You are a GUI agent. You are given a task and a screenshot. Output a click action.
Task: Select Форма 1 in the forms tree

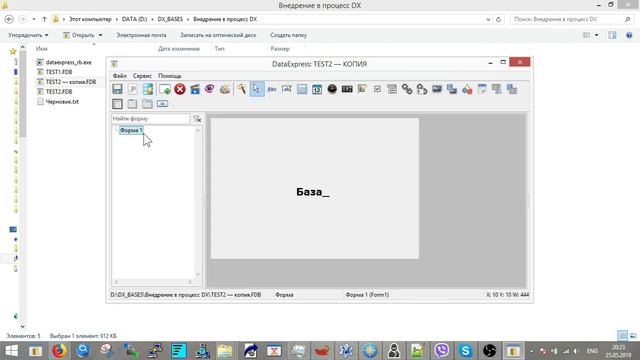pyautogui.click(x=131, y=130)
